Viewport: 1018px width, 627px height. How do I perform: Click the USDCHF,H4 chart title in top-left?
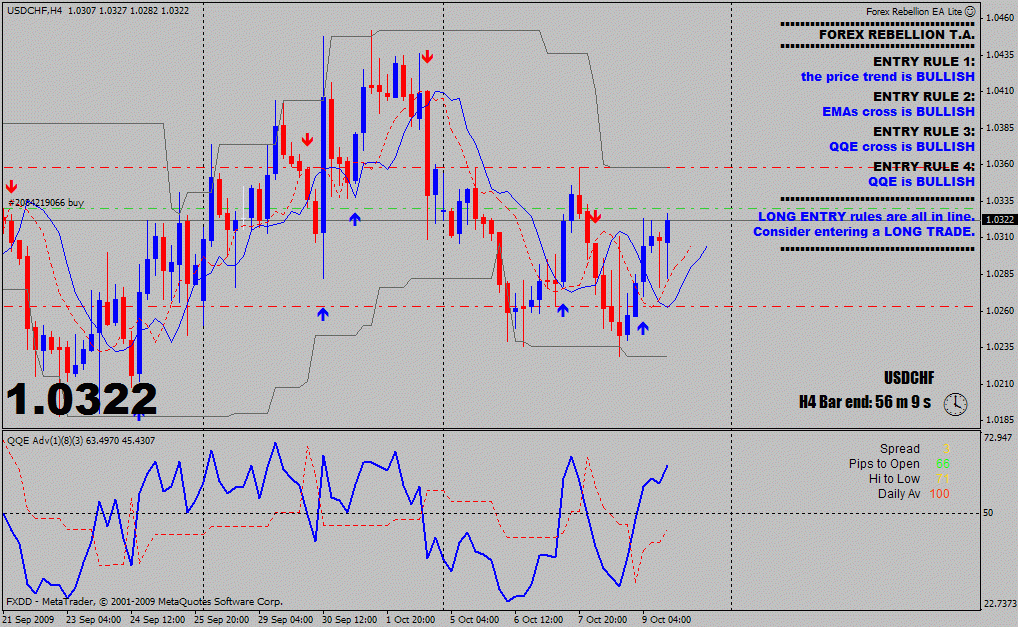[34, 9]
